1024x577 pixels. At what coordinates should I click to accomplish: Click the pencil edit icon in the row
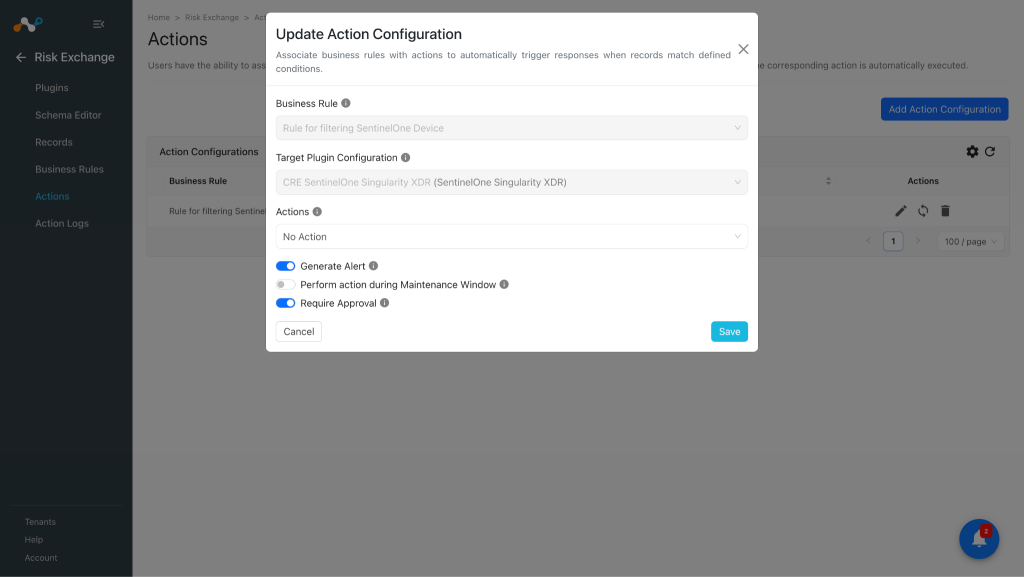pyautogui.click(x=901, y=211)
